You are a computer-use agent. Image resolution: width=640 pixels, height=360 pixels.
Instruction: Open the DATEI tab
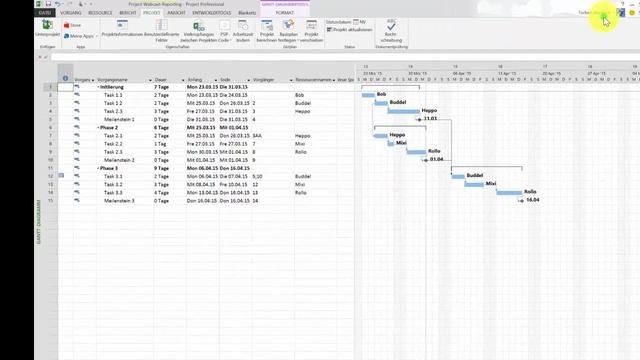click(45, 13)
